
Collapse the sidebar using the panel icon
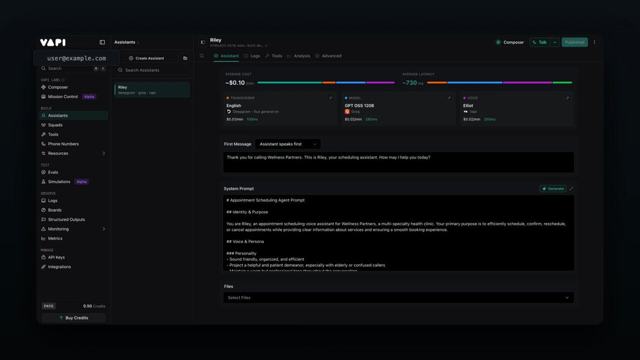102,42
